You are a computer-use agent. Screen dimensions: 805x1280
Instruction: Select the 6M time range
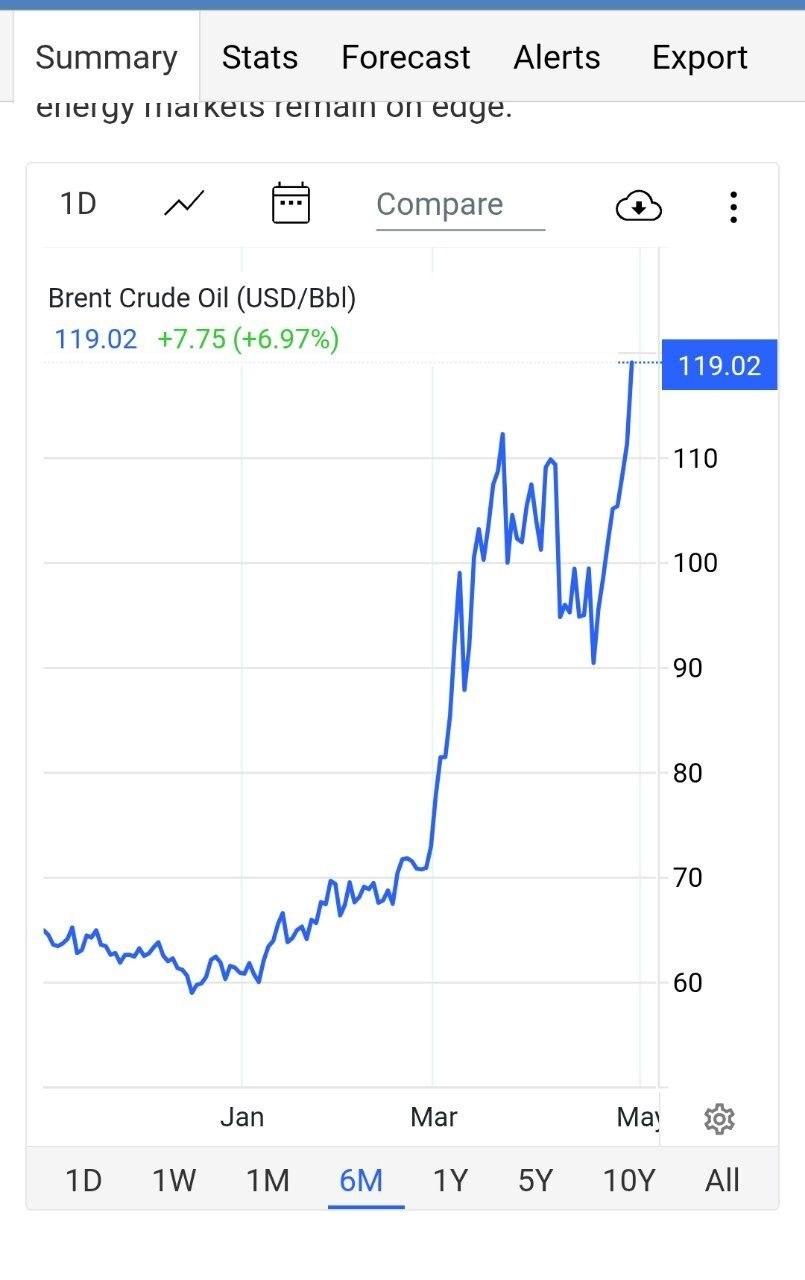point(361,1181)
